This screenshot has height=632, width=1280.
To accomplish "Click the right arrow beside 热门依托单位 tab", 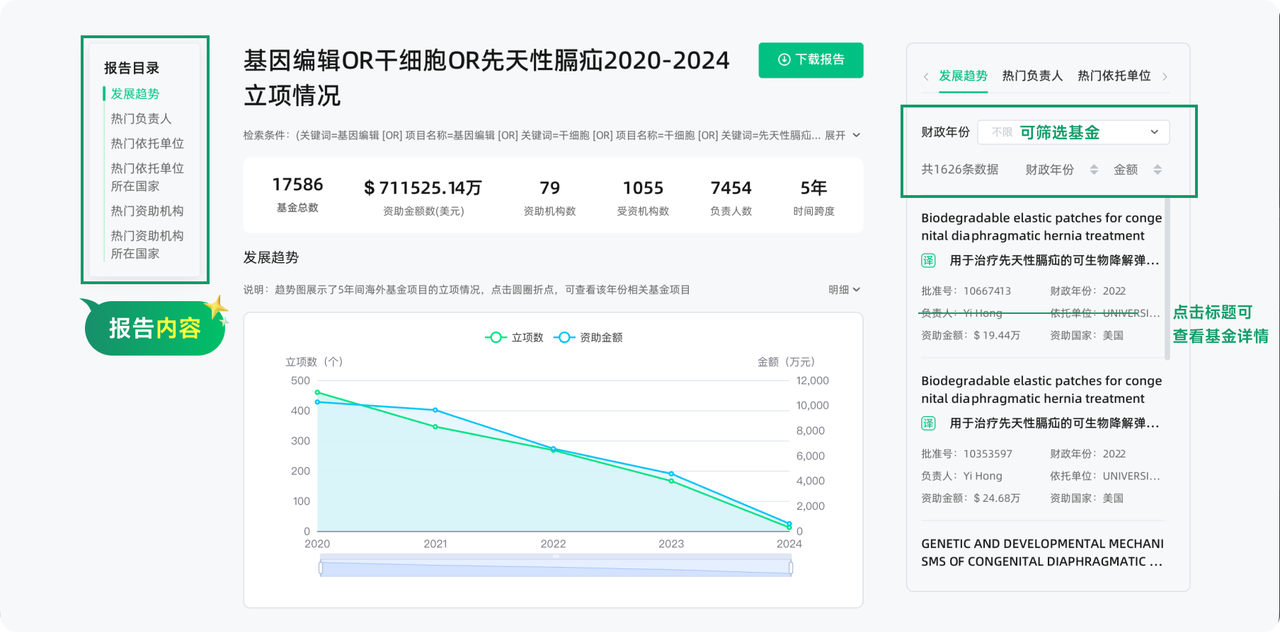I will coord(1165,77).
